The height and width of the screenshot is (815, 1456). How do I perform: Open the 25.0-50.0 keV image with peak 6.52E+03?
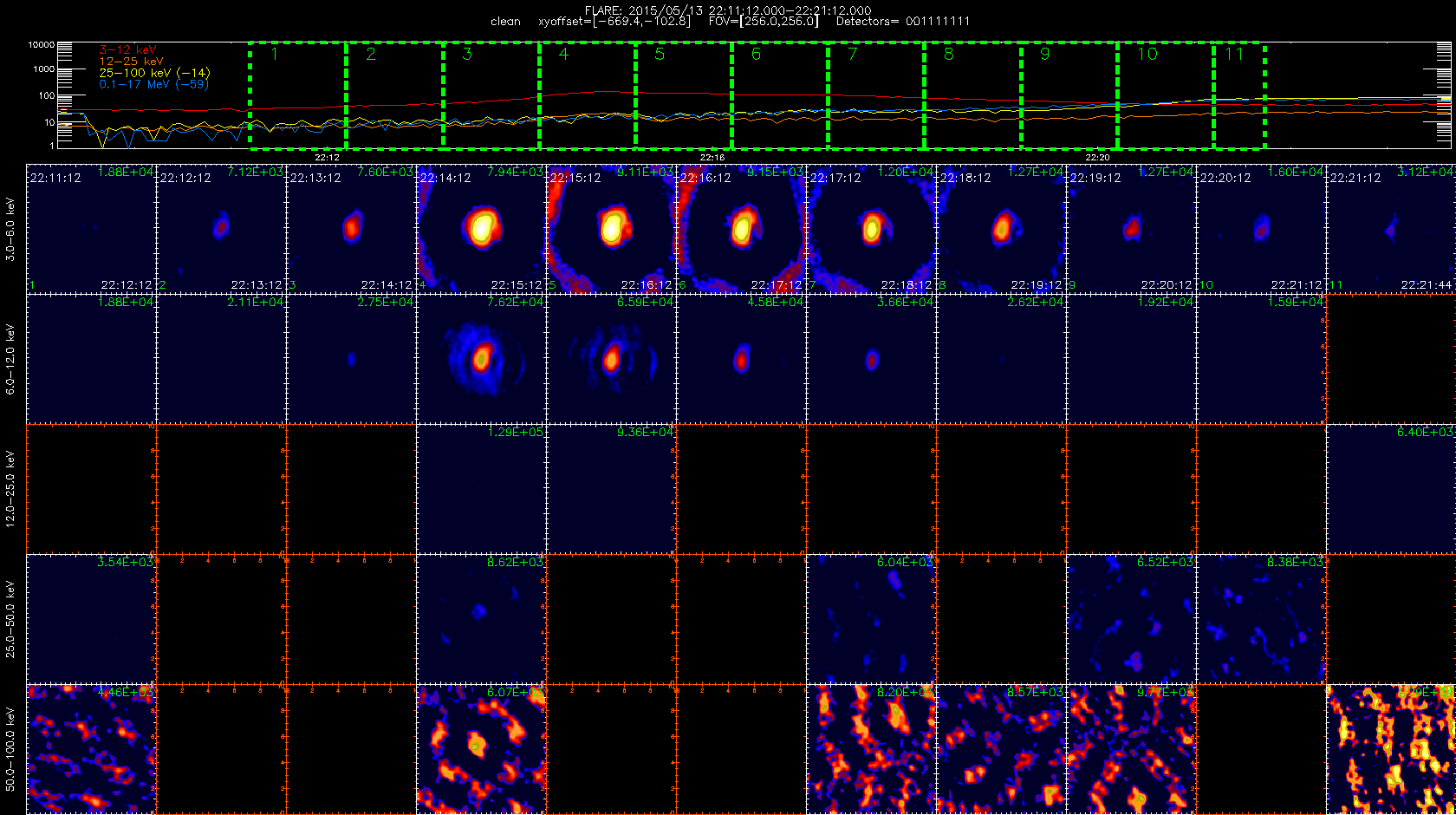1131,619
